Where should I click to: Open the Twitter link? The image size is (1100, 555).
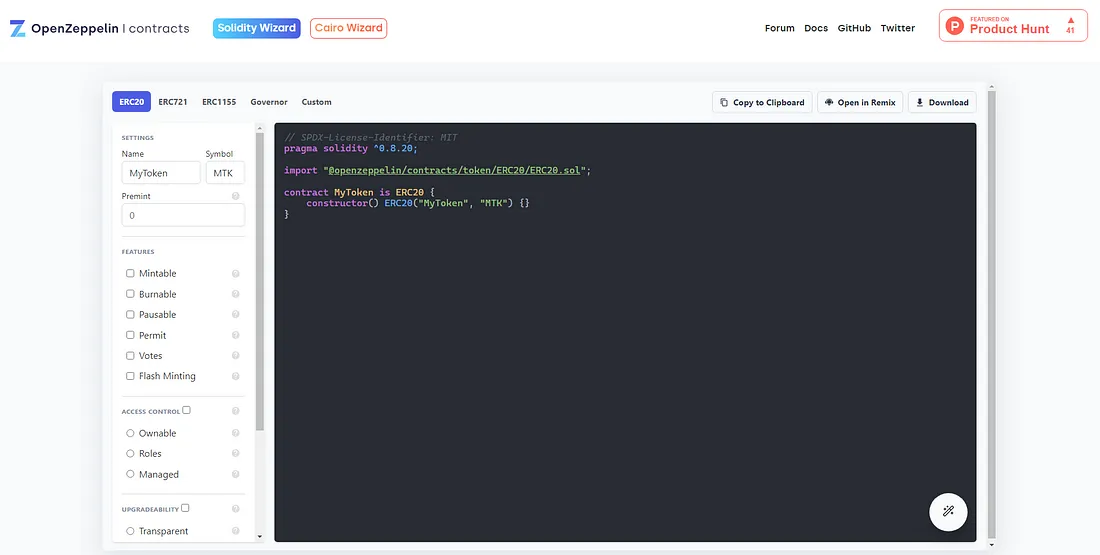pos(898,29)
